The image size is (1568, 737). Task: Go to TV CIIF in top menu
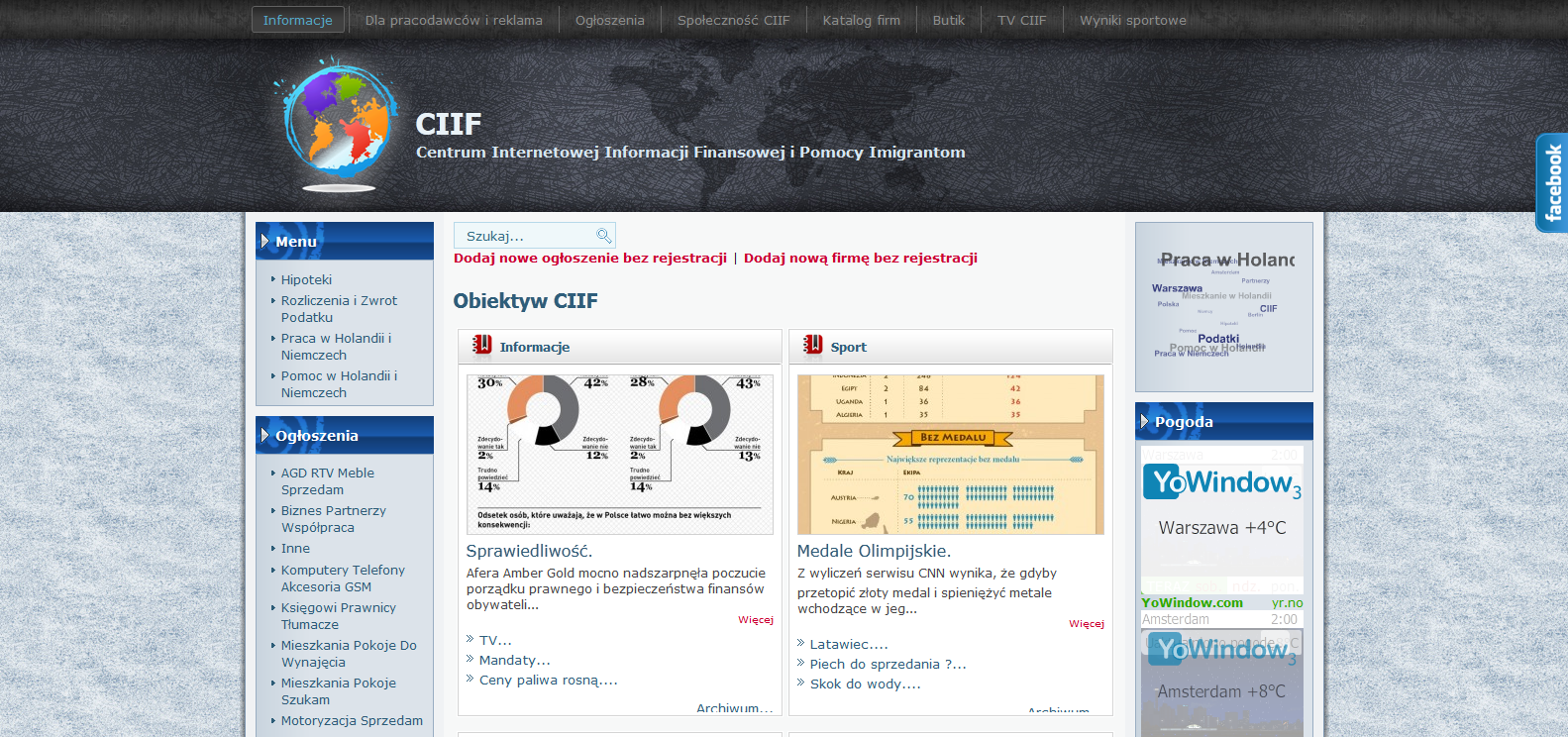click(x=1021, y=20)
